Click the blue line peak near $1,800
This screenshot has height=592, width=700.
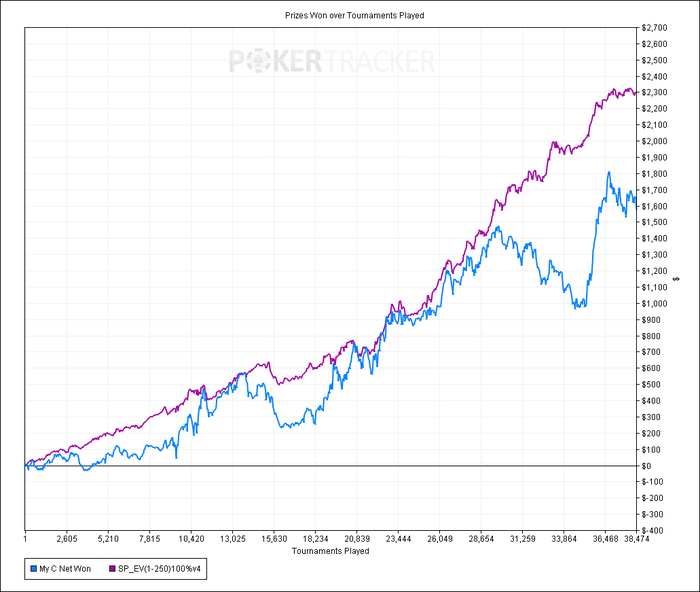click(608, 172)
